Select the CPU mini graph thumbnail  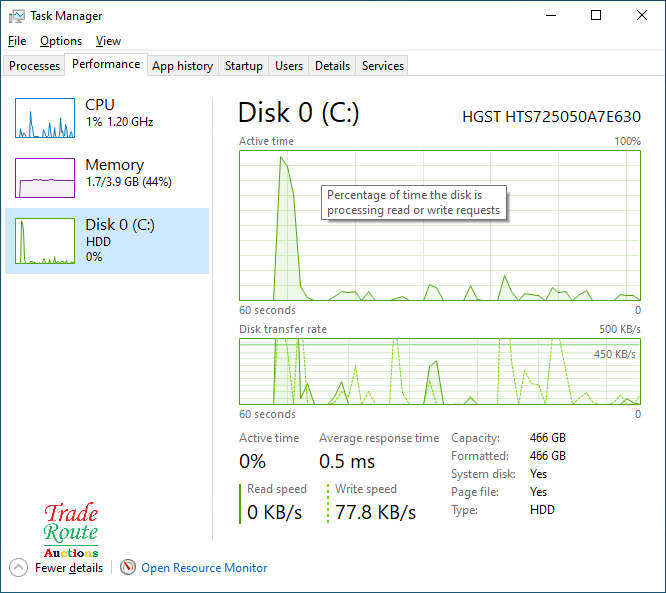(45, 118)
